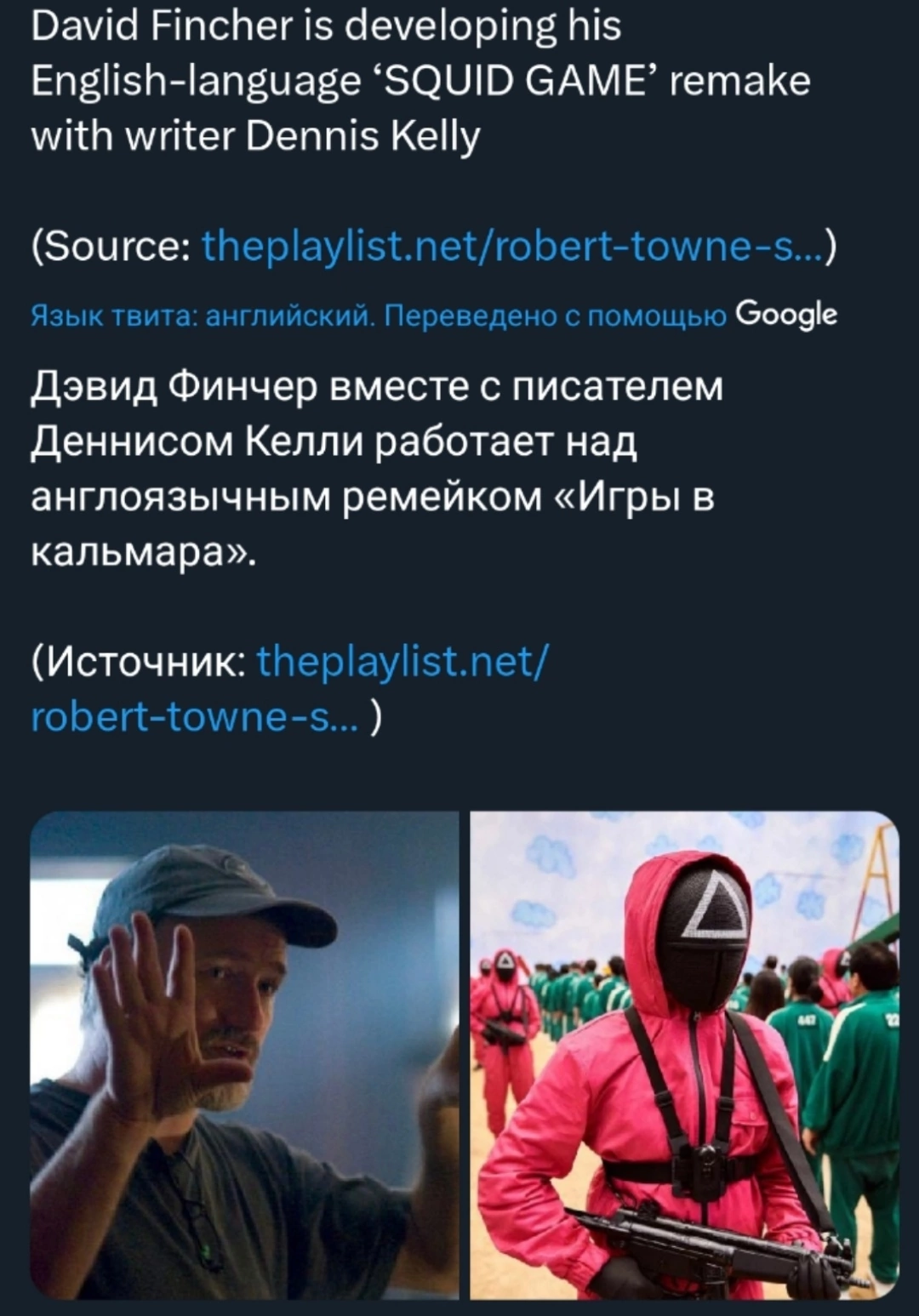Tap the '(Source:' label text
This screenshot has width=919, height=1316.
(x=111, y=248)
